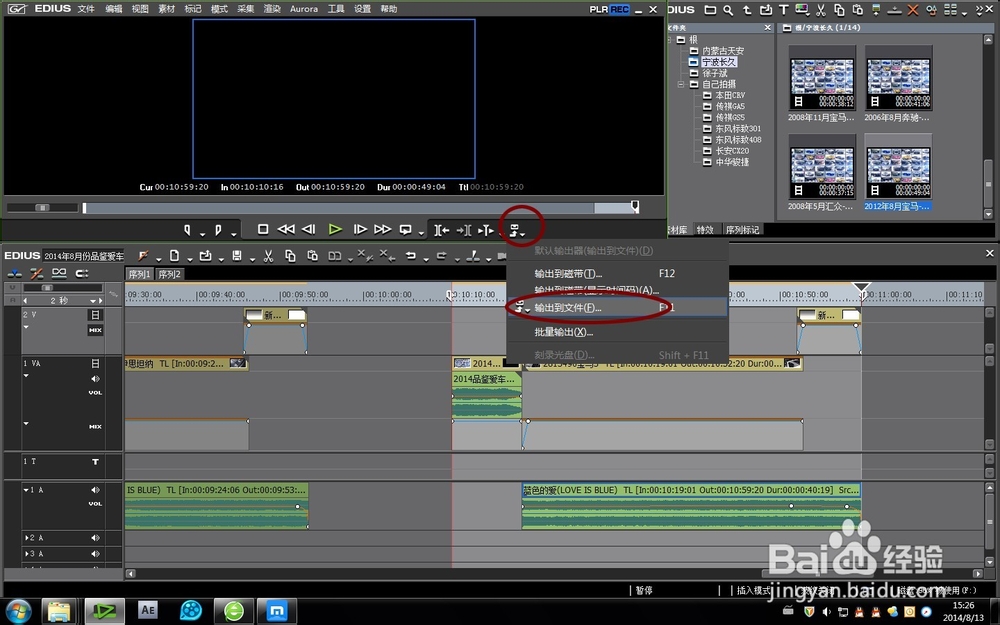Choose 输出到文件(F)... from the export menu

click(568, 308)
